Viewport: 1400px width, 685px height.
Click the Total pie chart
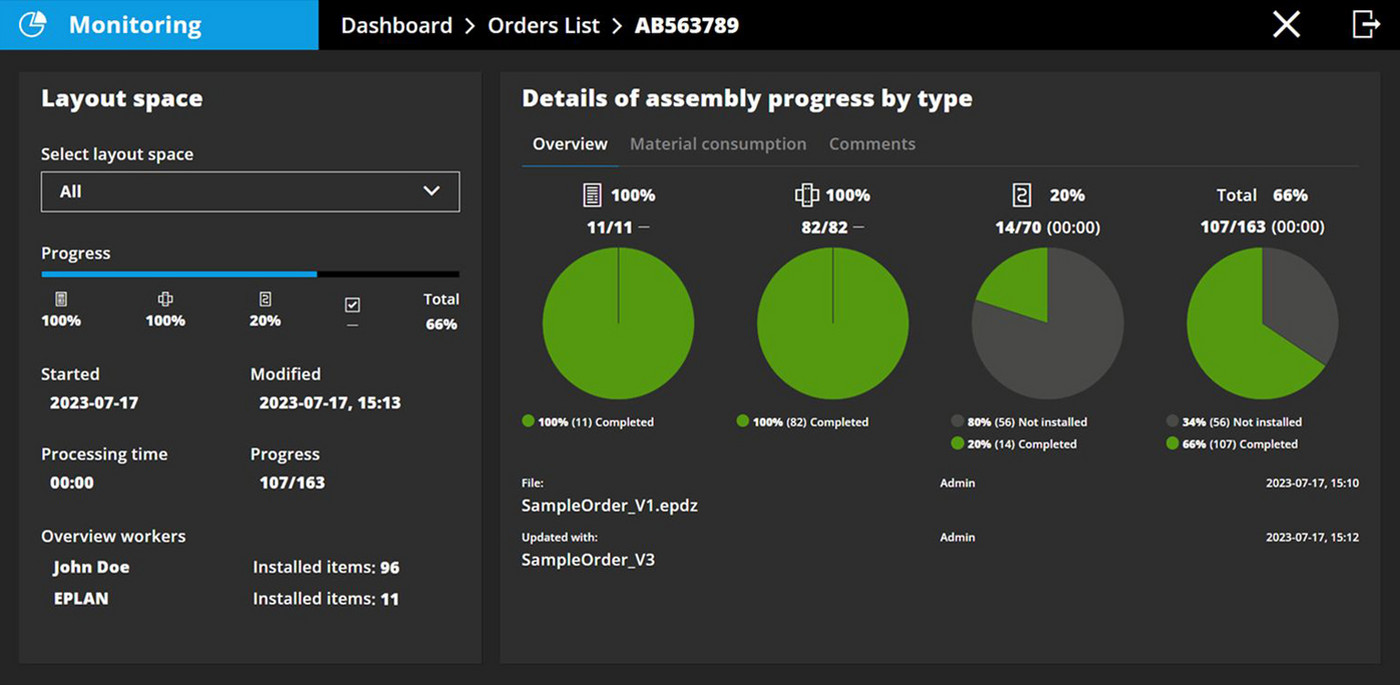coord(1262,322)
